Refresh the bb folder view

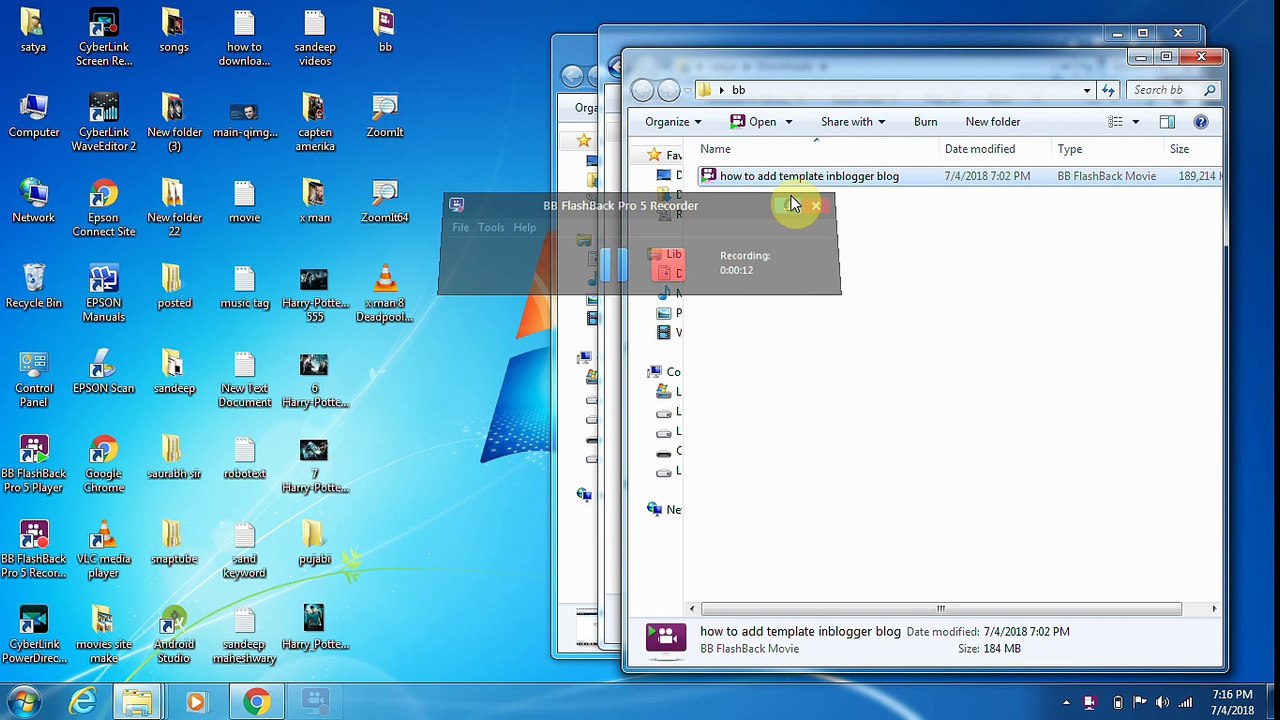[1108, 90]
